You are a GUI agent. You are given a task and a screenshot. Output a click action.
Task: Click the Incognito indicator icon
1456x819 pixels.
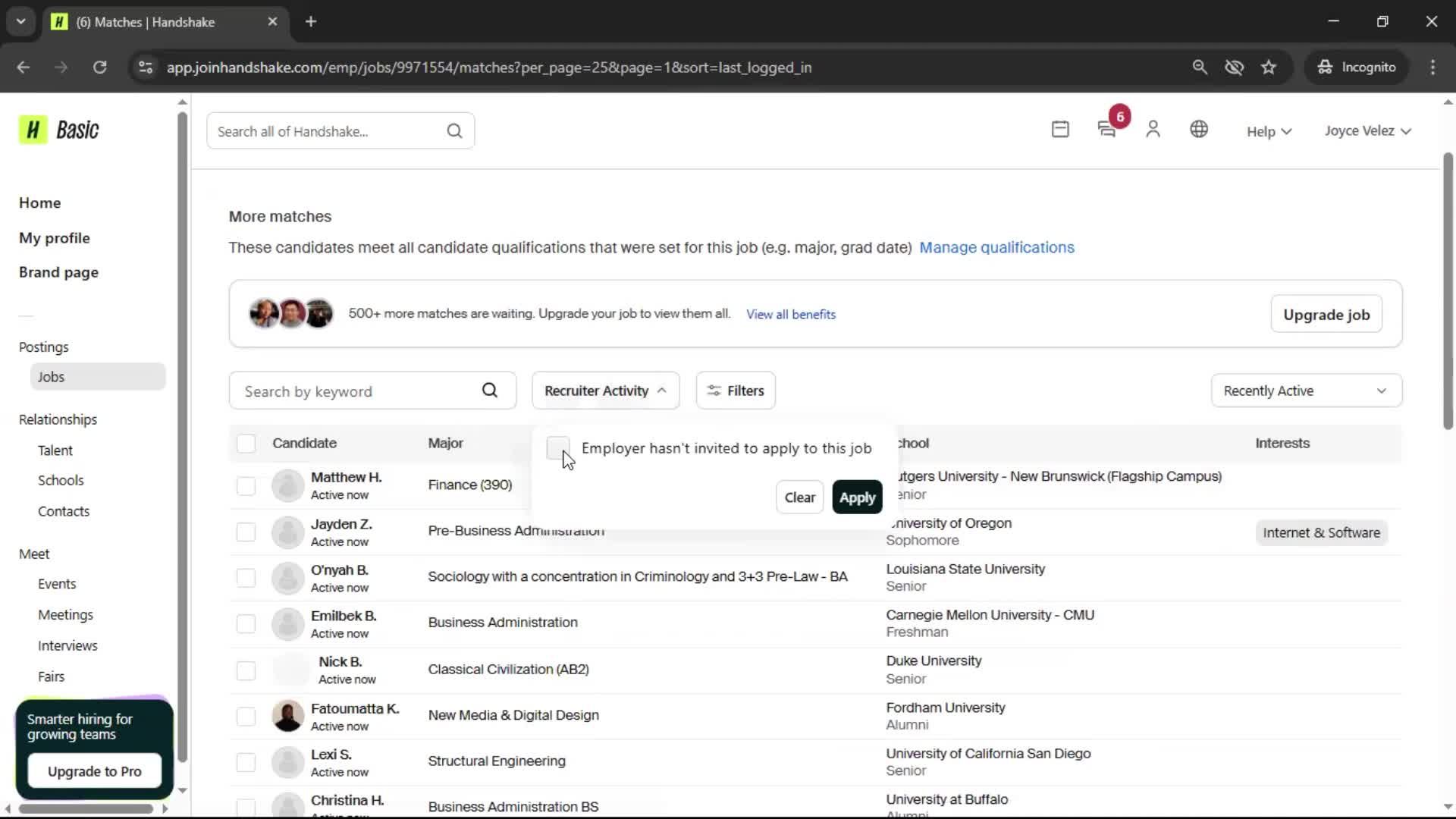click(x=1325, y=67)
